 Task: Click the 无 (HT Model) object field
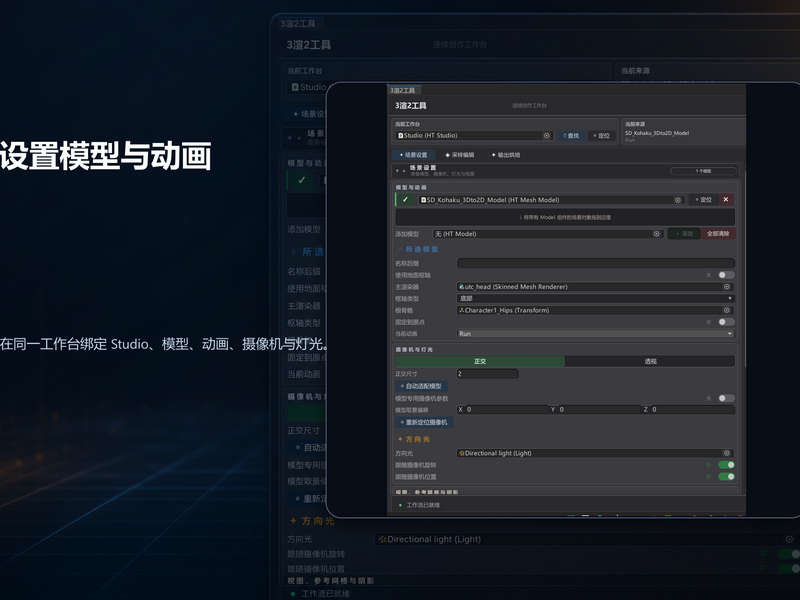click(x=547, y=234)
